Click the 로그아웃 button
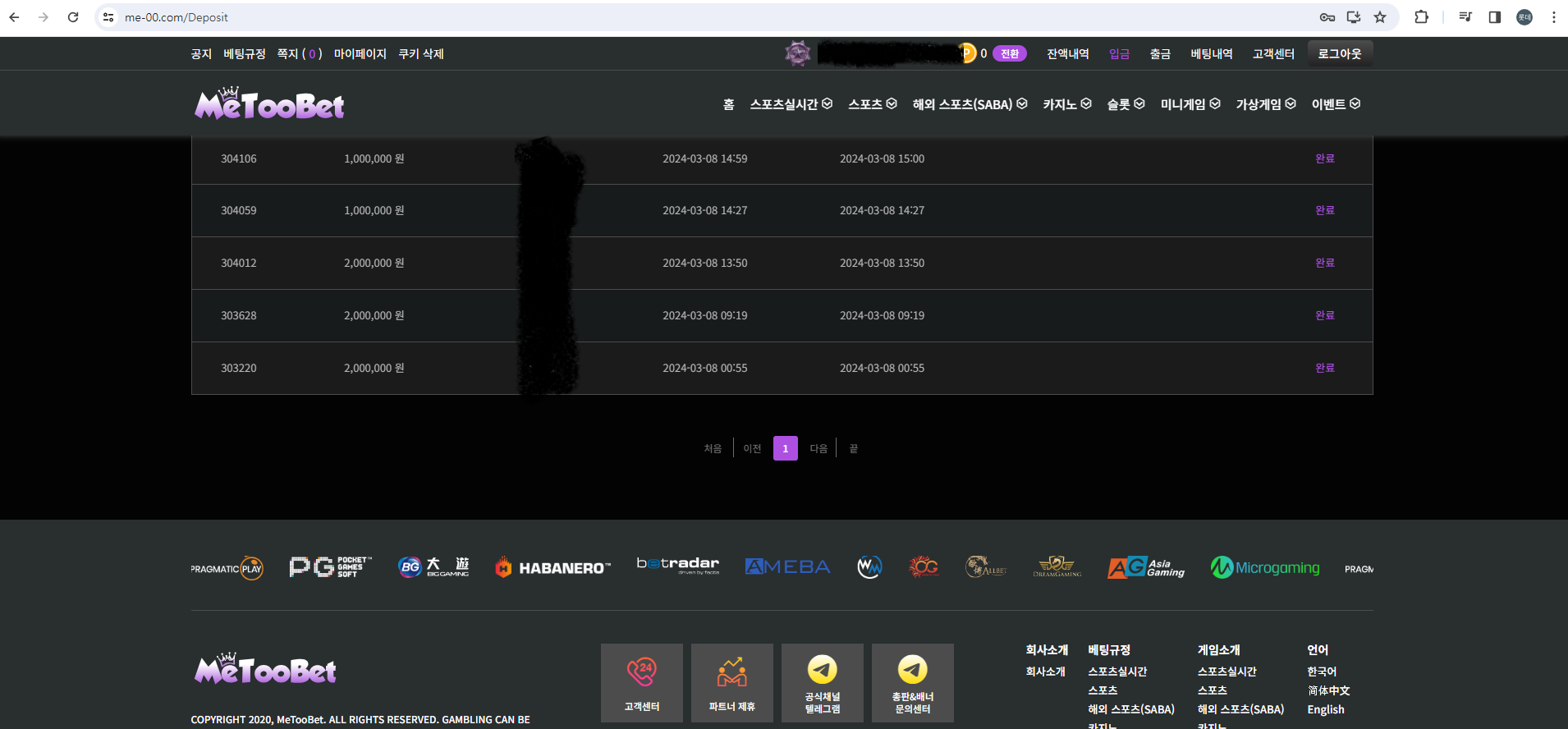 [x=1340, y=54]
